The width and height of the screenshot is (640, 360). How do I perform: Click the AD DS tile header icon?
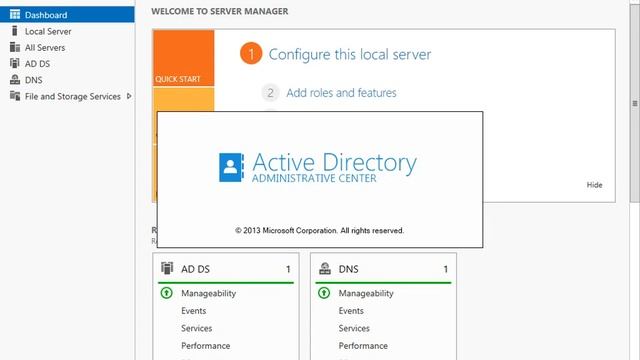[167, 268]
